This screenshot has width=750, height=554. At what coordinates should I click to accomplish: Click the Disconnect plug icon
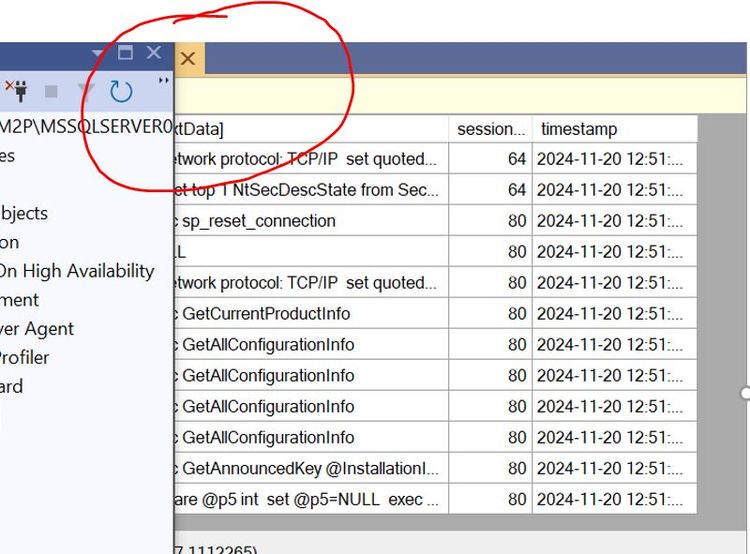click(x=17, y=90)
